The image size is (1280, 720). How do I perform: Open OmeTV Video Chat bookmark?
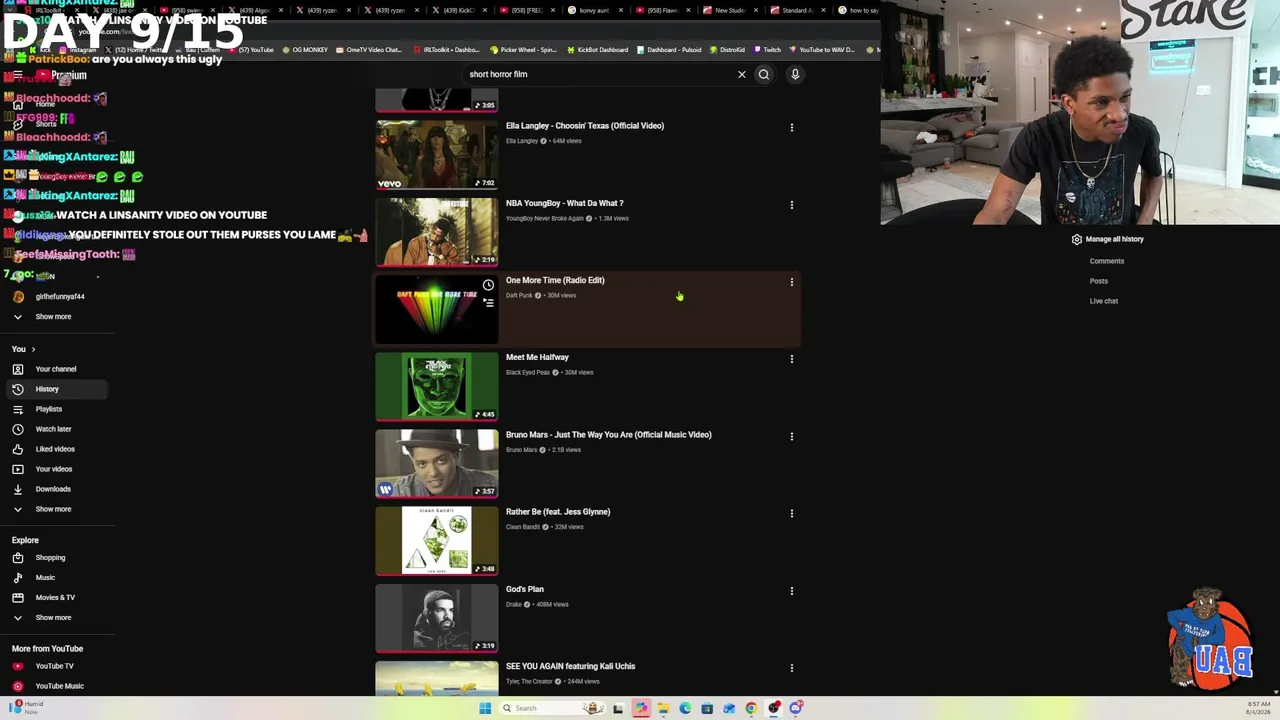point(368,49)
